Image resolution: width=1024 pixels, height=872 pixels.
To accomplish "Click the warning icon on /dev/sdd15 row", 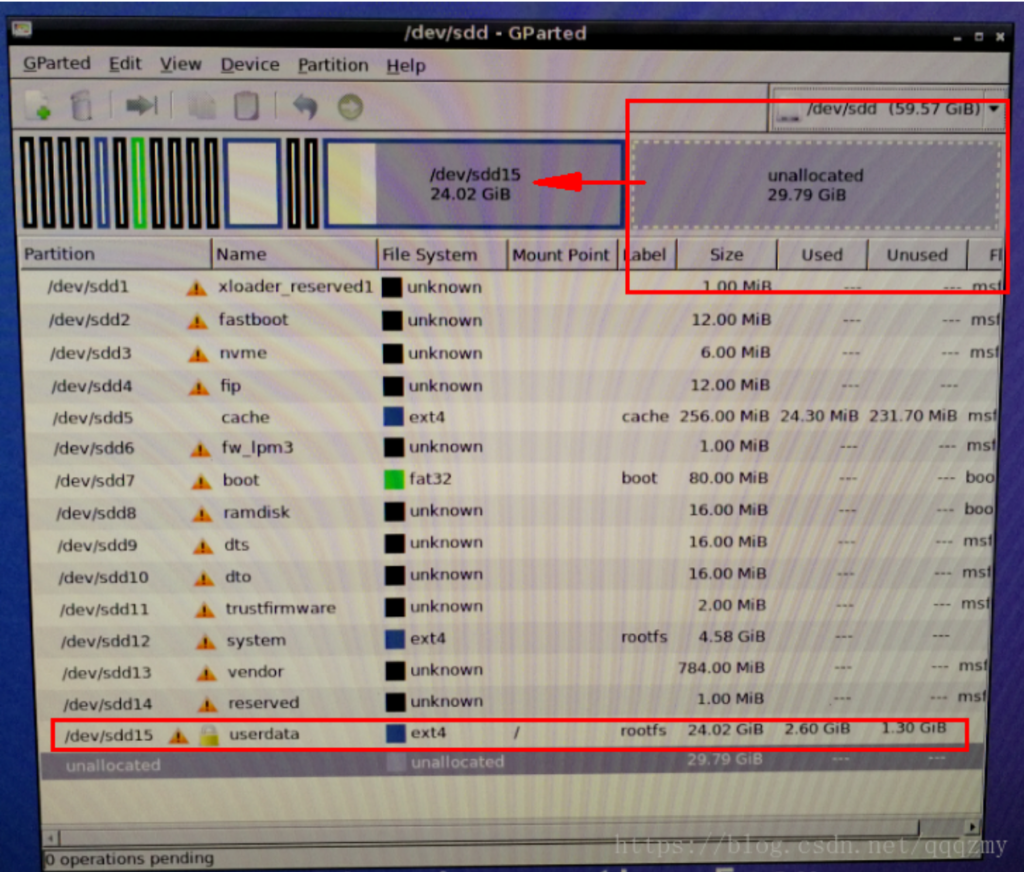I will [178, 736].
